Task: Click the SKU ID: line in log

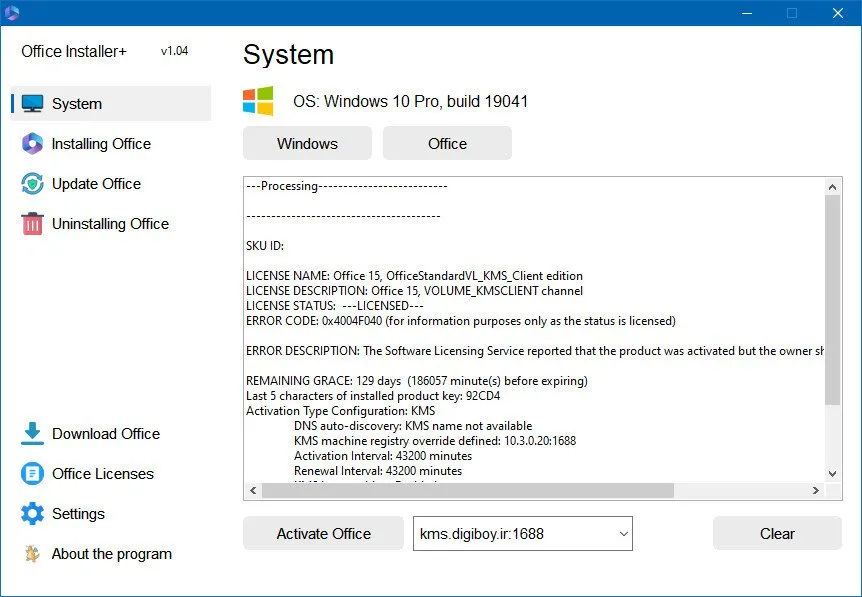Action: click(x=265, y=246)
